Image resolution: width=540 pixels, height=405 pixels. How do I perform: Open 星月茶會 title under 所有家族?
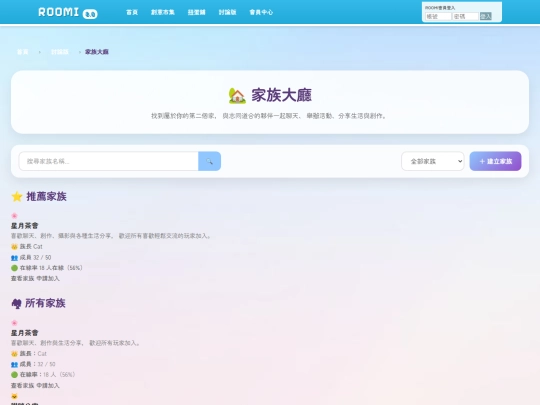pos(24,333)
